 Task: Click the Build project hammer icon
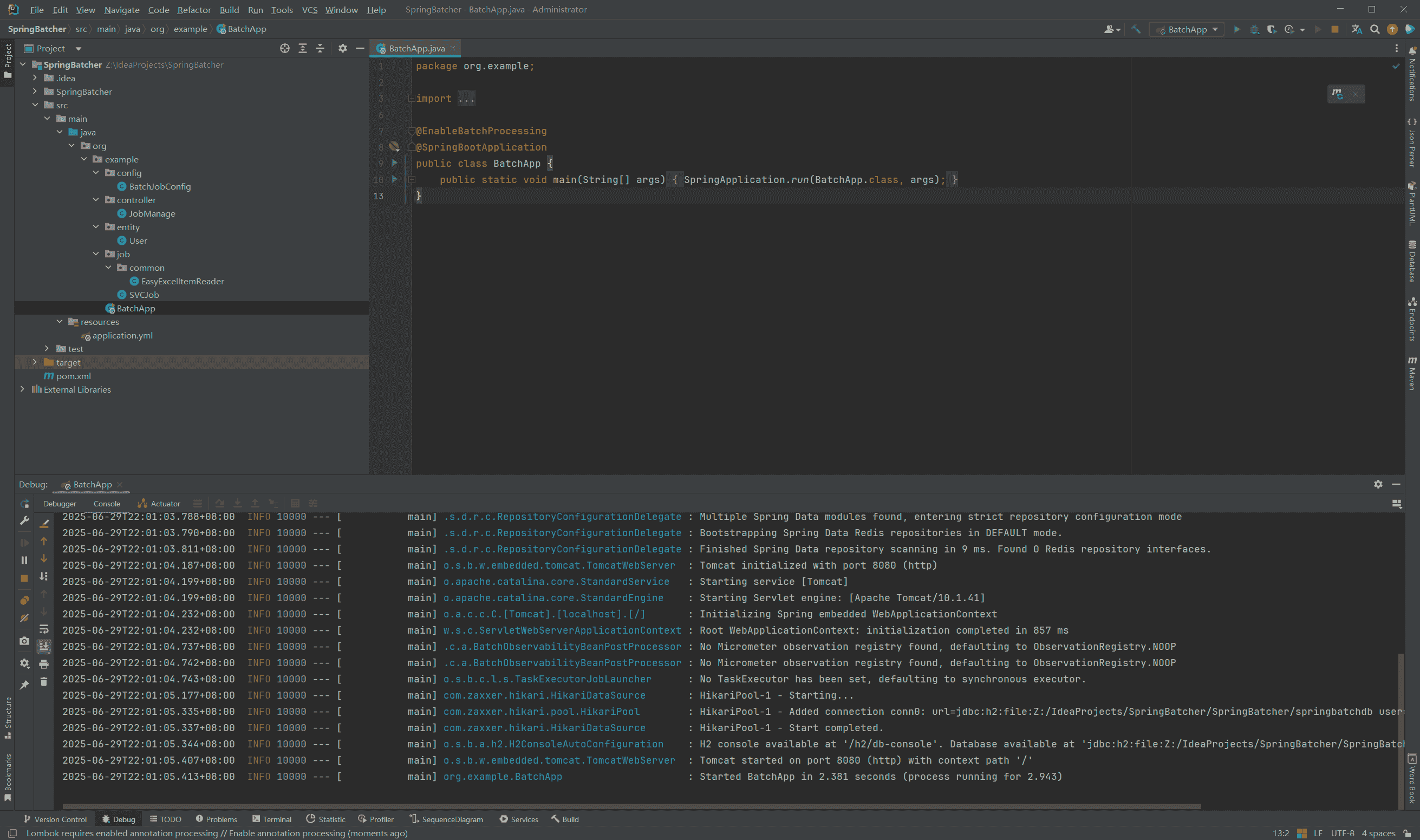(1135, 29)
